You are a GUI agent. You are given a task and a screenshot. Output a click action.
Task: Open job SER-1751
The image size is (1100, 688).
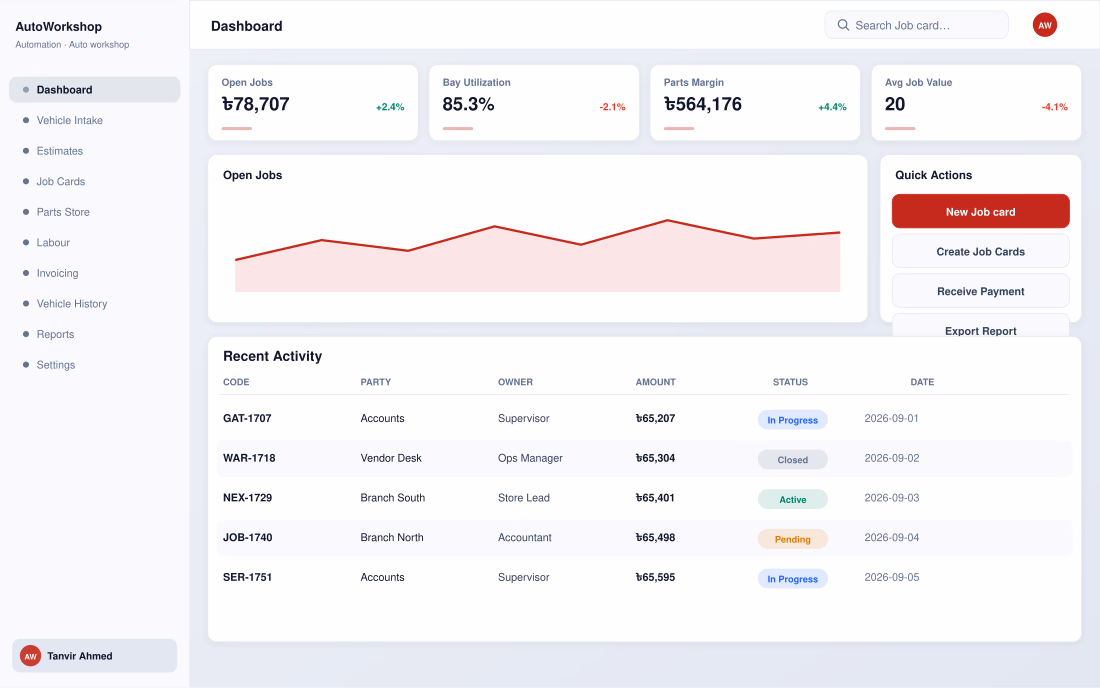pyautogui.click(x=248, y=577)
